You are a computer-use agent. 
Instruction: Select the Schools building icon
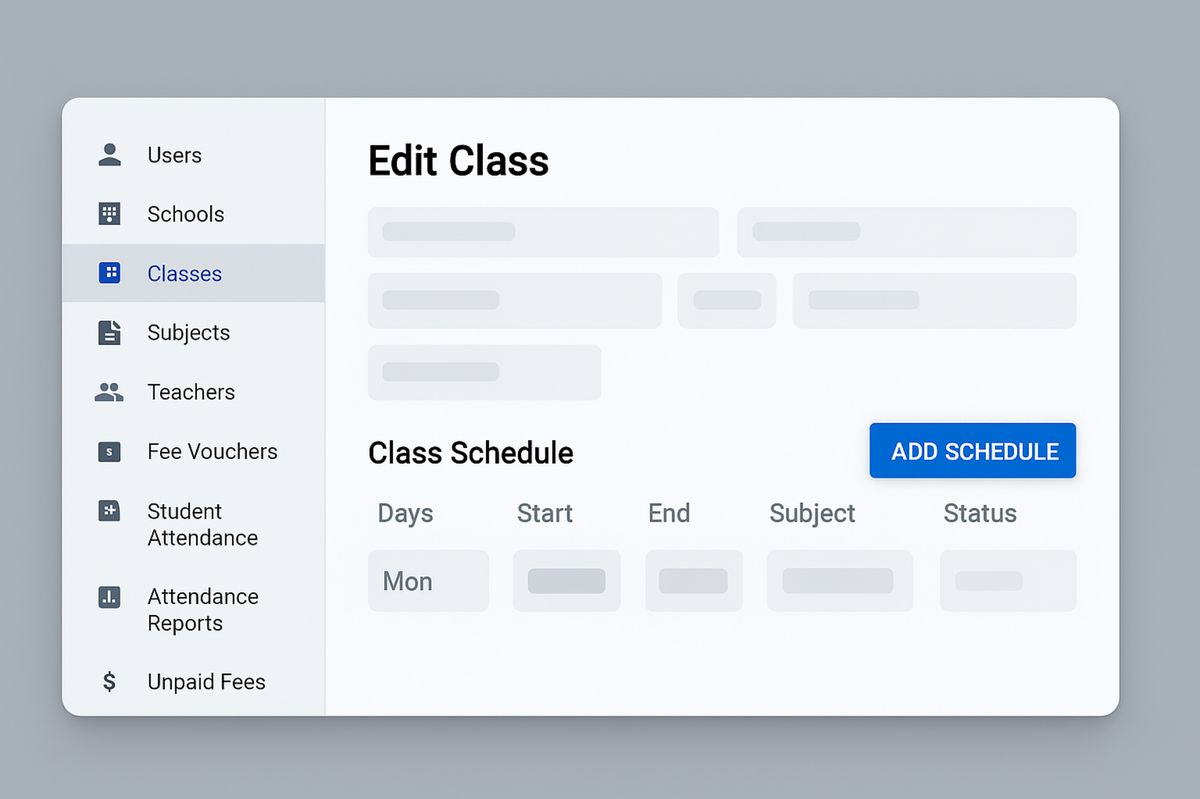(x=109, y=214)
